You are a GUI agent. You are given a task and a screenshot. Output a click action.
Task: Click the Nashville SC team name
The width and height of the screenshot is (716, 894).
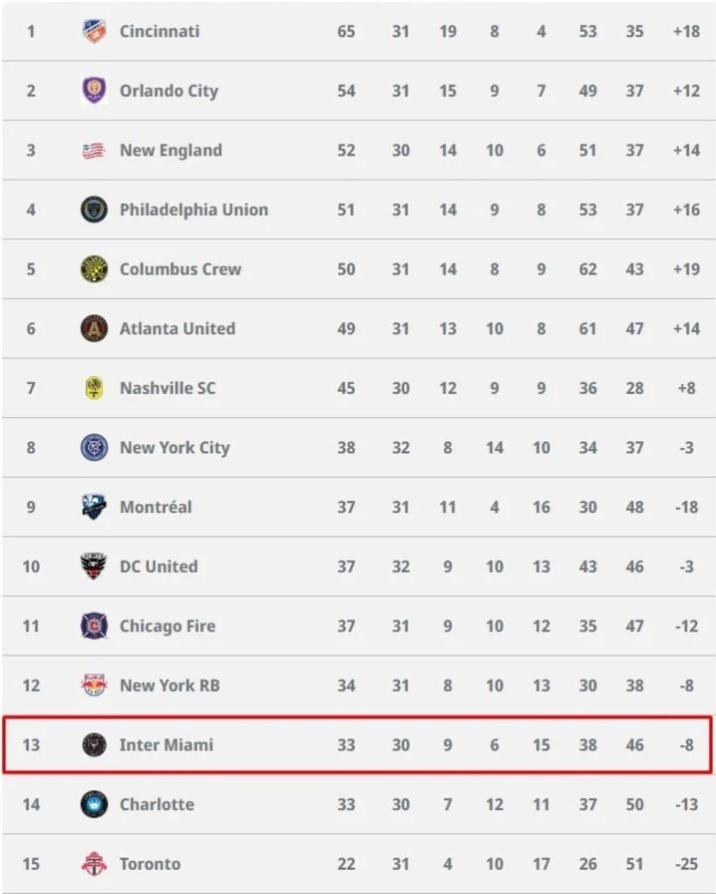tap(168, 388)
